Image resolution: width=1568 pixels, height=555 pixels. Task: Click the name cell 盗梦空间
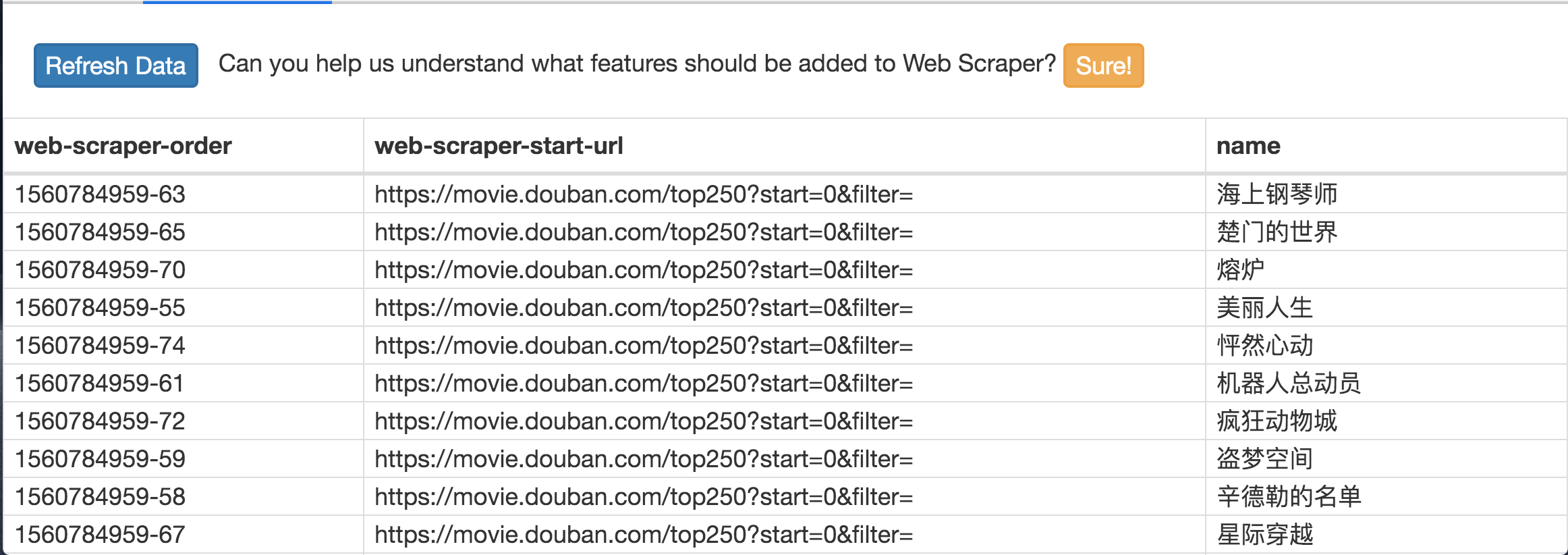click(1264, 459)
